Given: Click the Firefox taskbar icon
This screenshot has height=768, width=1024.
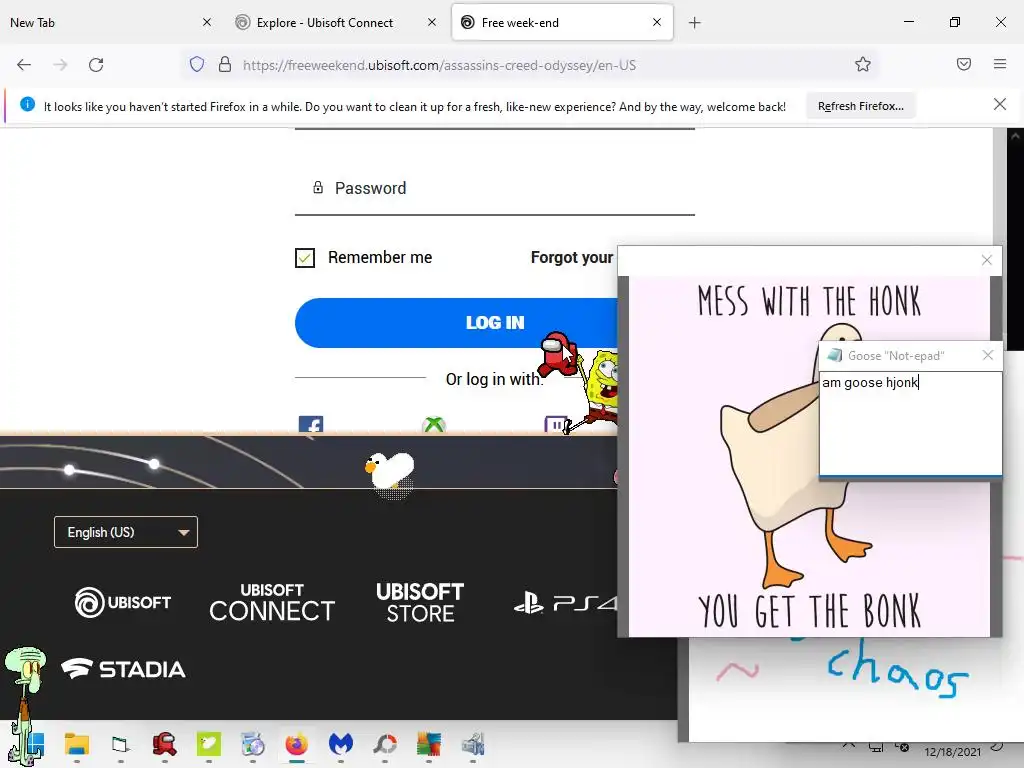Looking at the screenshot, I should pos(296,744).
